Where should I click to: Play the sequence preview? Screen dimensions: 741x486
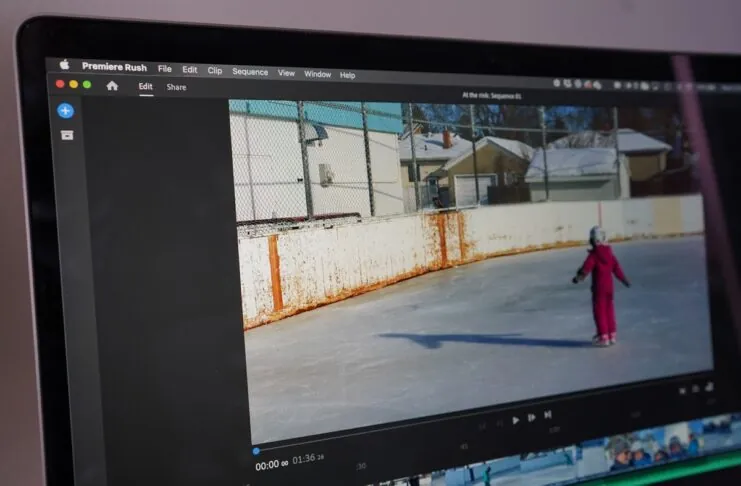click(x=516, y=419)
